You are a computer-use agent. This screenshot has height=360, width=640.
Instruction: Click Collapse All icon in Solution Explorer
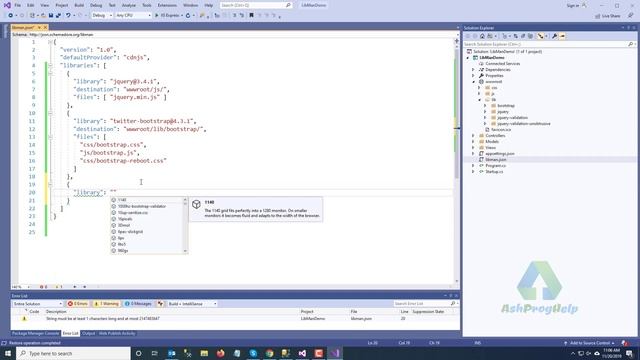(x=523, y=36)
